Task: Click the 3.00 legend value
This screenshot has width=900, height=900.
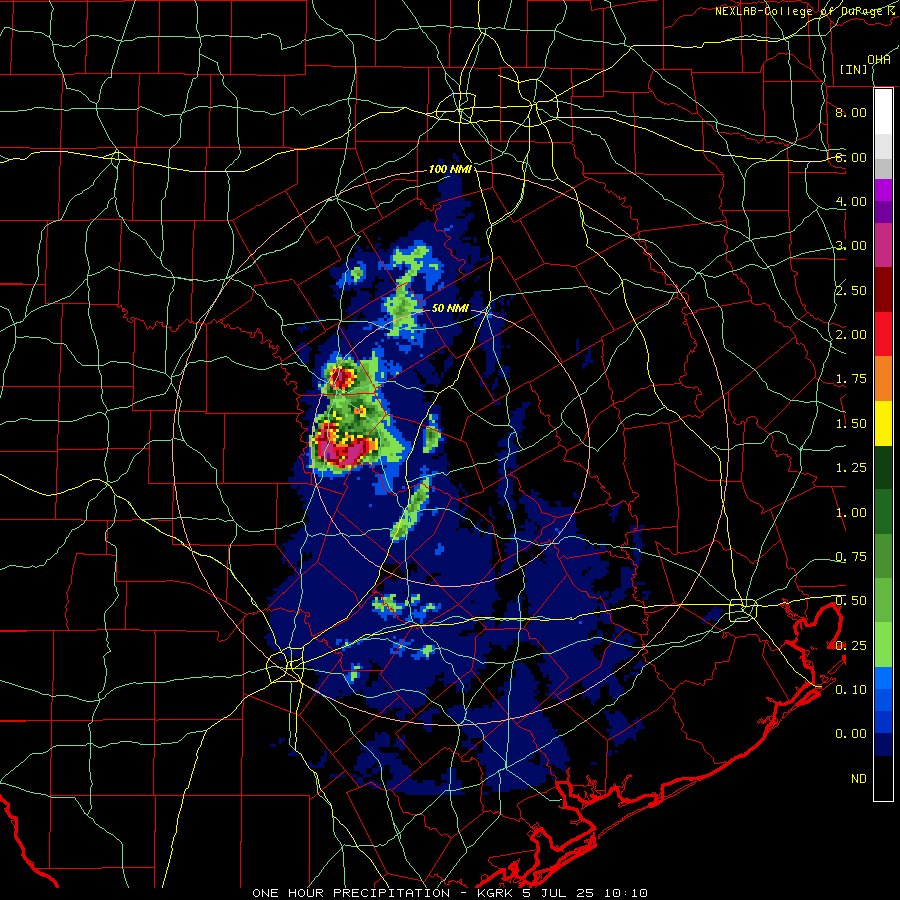Action: tap(851, 246)
